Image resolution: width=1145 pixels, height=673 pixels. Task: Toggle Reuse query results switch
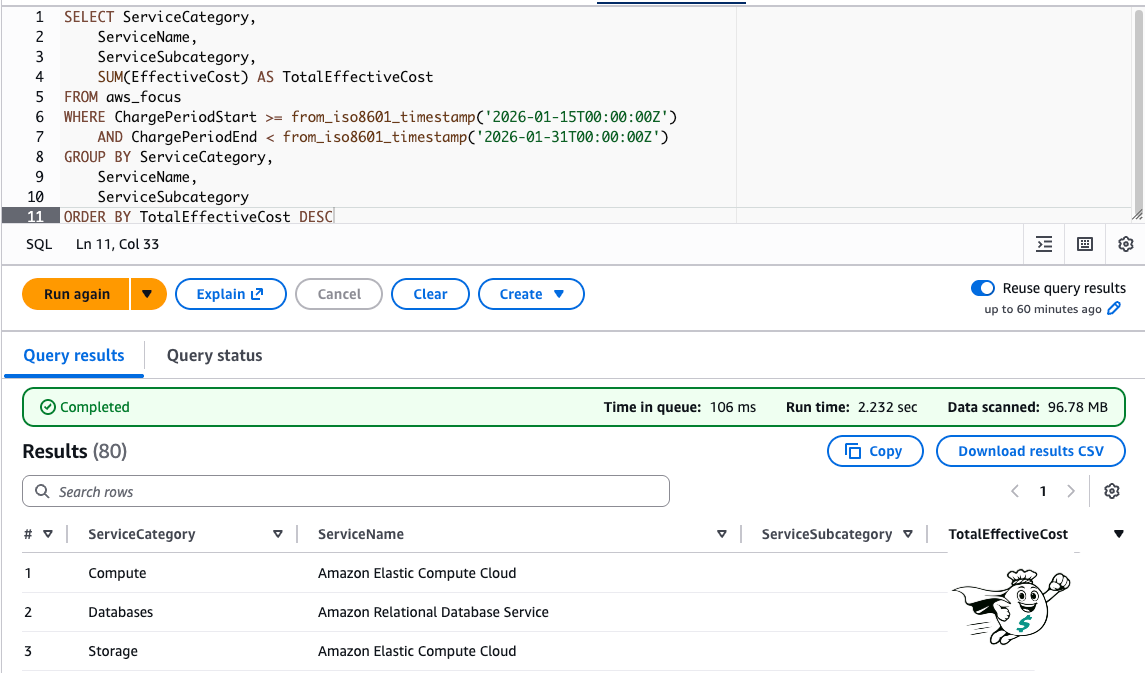point(982,288)
